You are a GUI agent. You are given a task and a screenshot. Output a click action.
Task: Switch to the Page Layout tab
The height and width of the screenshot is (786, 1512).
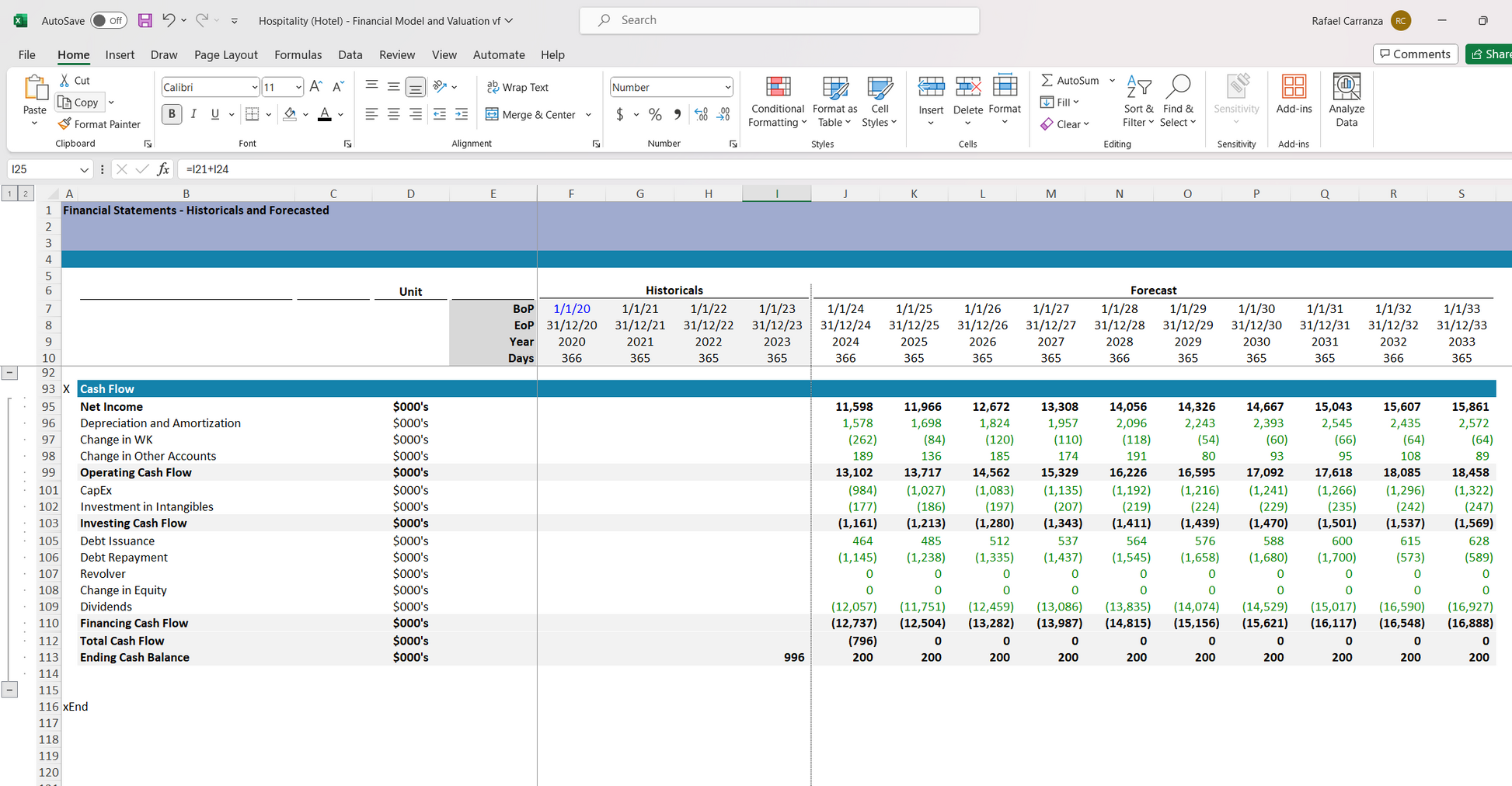pos(225,55)
